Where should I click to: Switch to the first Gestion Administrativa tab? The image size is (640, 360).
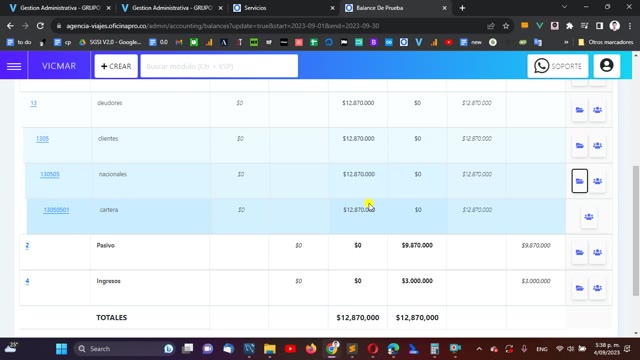tap(60, 8)
